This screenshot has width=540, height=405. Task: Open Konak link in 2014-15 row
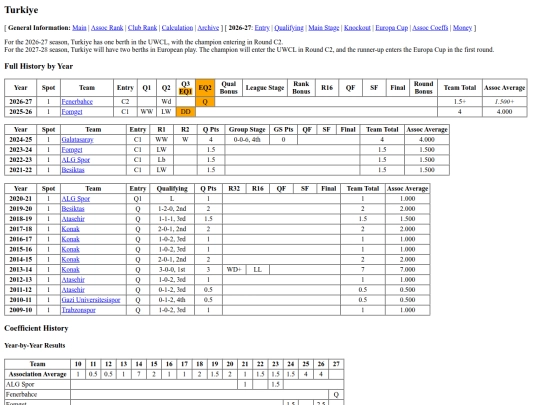coord(71,259)
